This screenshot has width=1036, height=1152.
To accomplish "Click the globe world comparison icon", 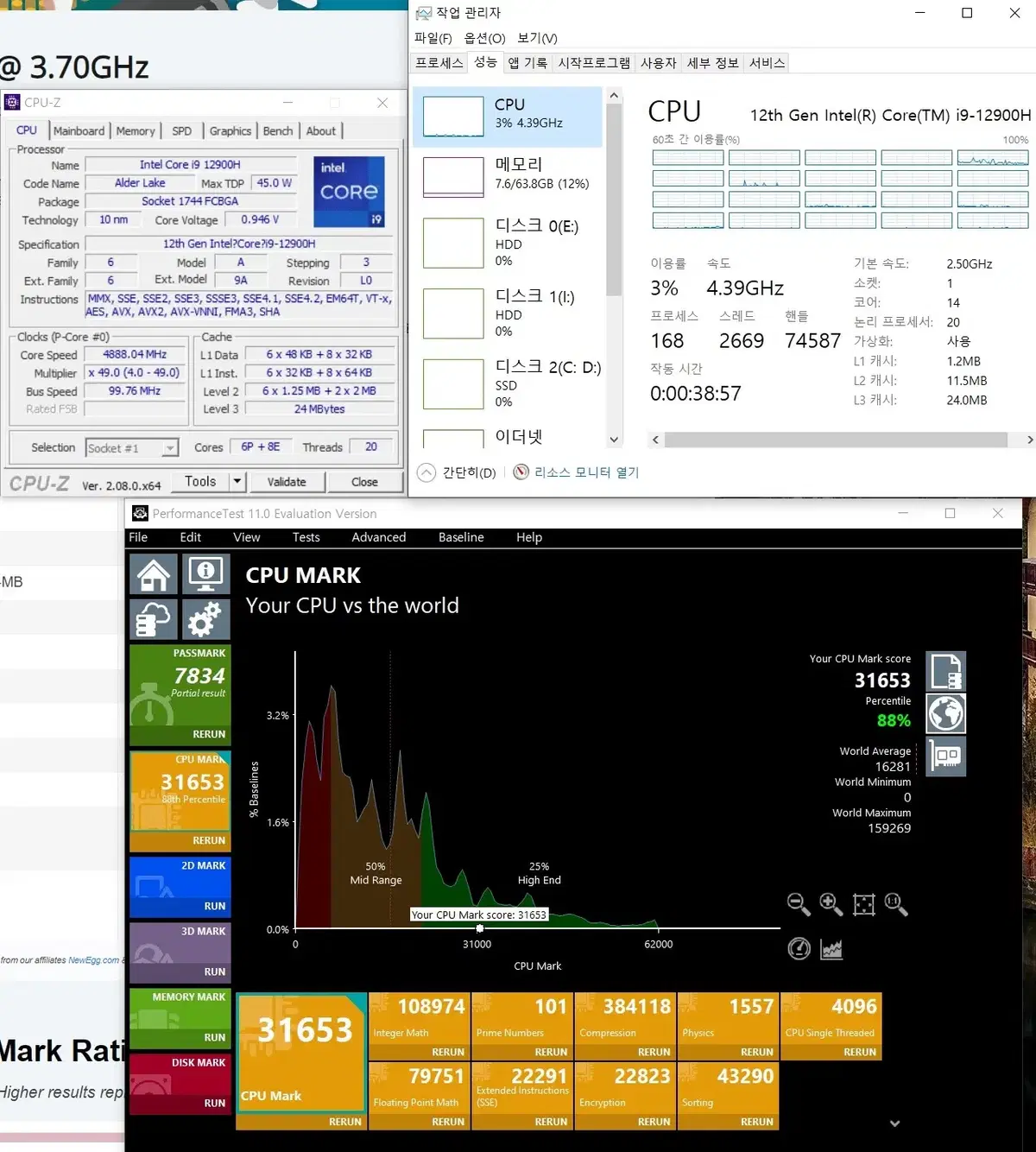I will tap(946, 714).
